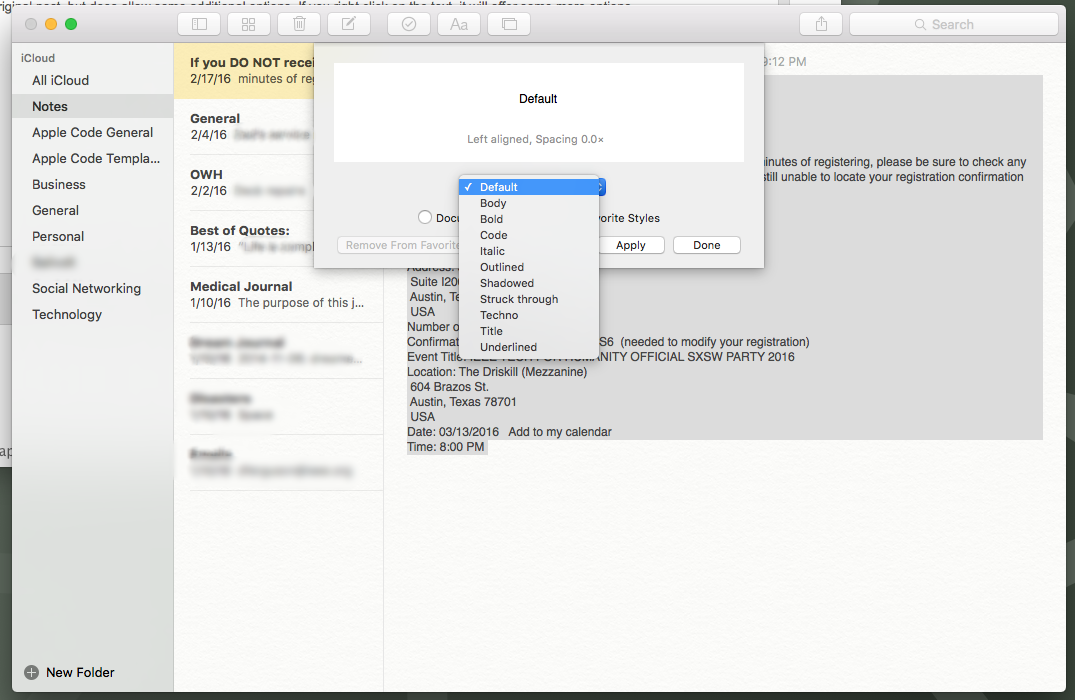This screenshot has height=700, width=1075.
Task: Click the iCloud section header
Action: [x=38, y=58]
